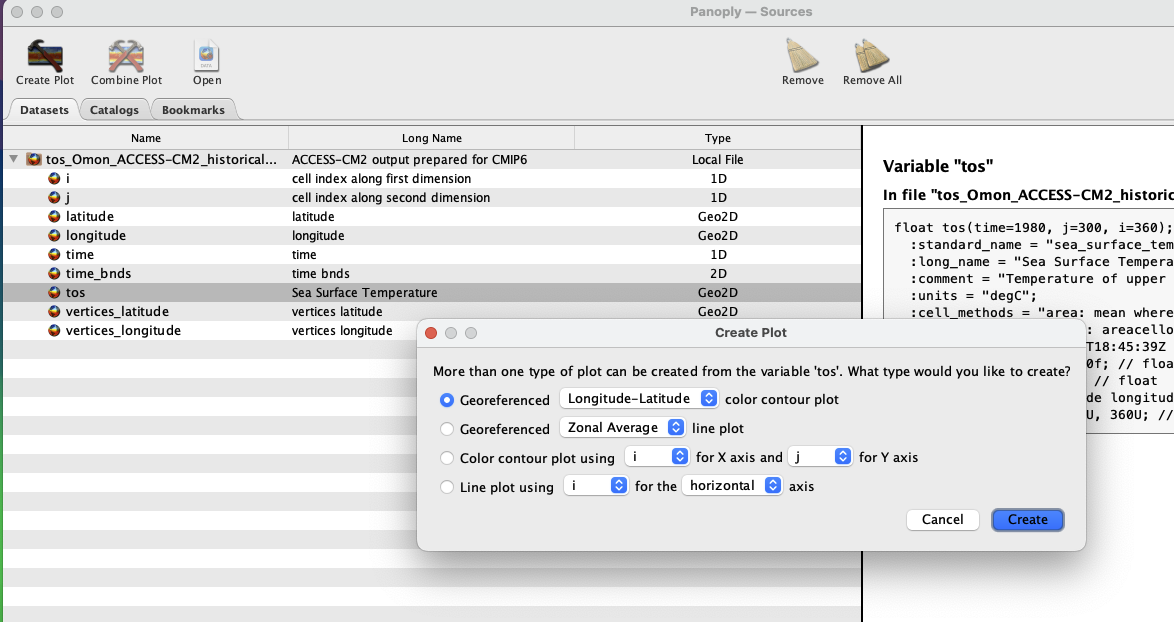The image size is (1174, 622).
Task: Select the latitude variable icon
Action: [55, 217]
